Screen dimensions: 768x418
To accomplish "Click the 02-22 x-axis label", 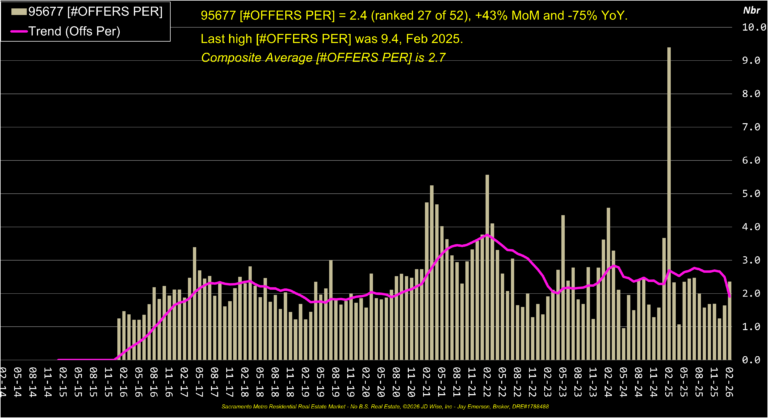I will (x=487, y=380).
